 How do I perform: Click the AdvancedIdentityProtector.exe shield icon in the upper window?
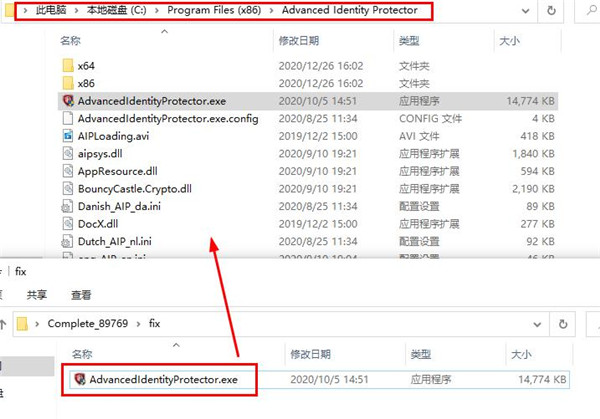(x=68, y=101)
